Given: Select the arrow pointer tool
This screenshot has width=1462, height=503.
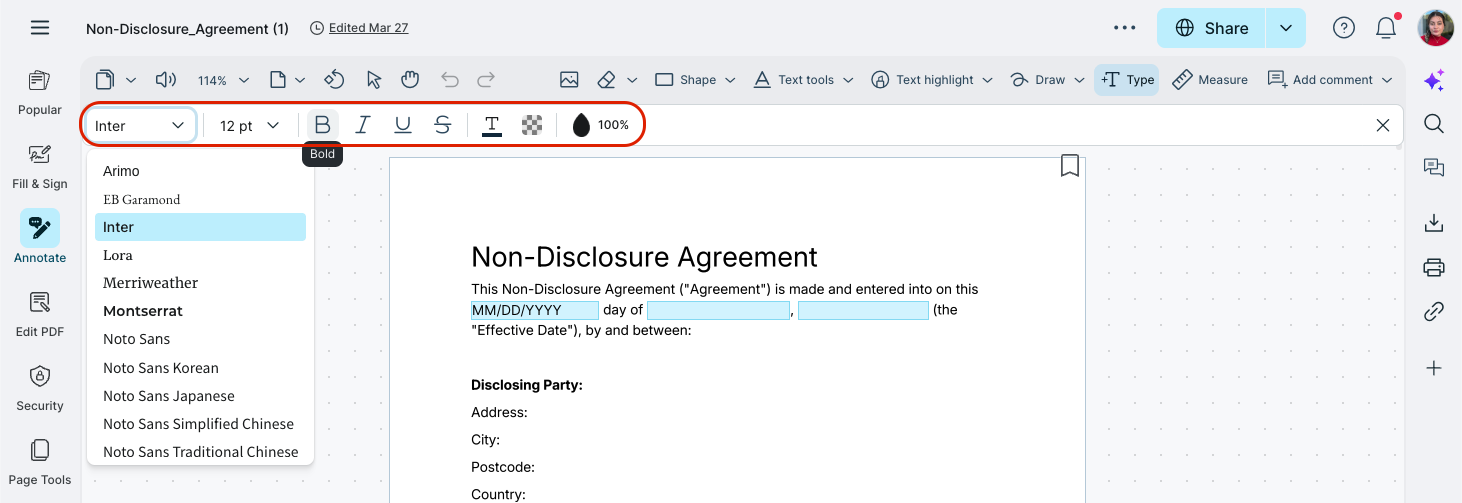Looking at the screenshot, I should point(374,80).
